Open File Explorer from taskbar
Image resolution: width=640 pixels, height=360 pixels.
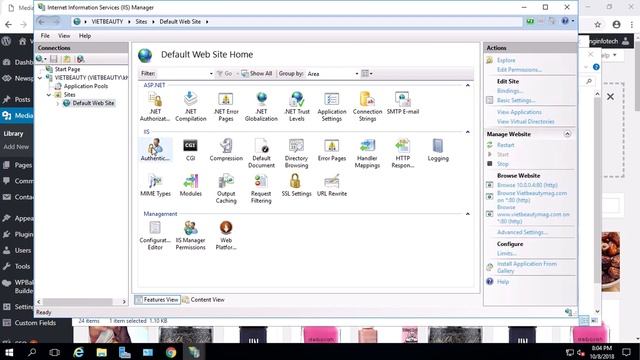(x=102, y=352)
